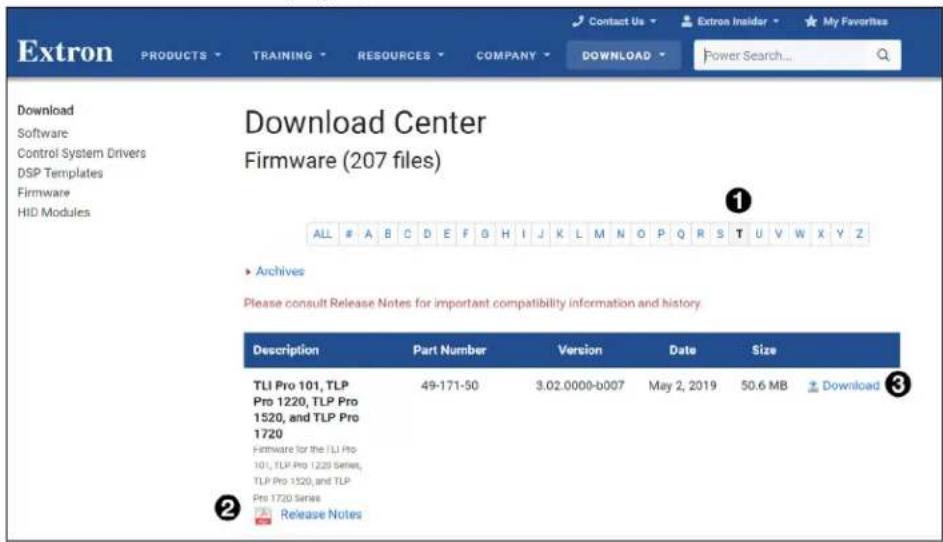Open the Download navigation dropdown
943x542 pixels.
(623, 55)
